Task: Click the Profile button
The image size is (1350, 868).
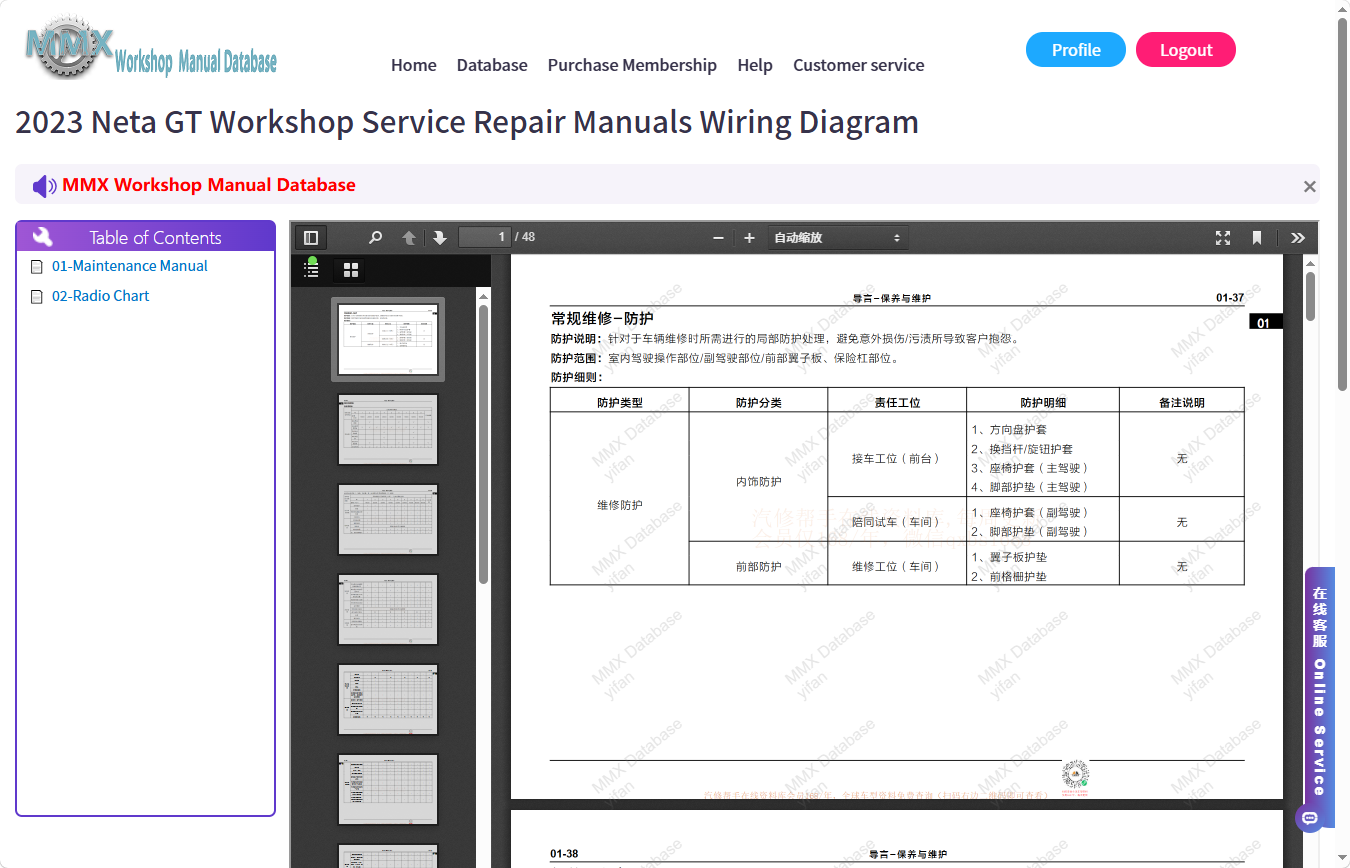Action: pos(1076,50)
